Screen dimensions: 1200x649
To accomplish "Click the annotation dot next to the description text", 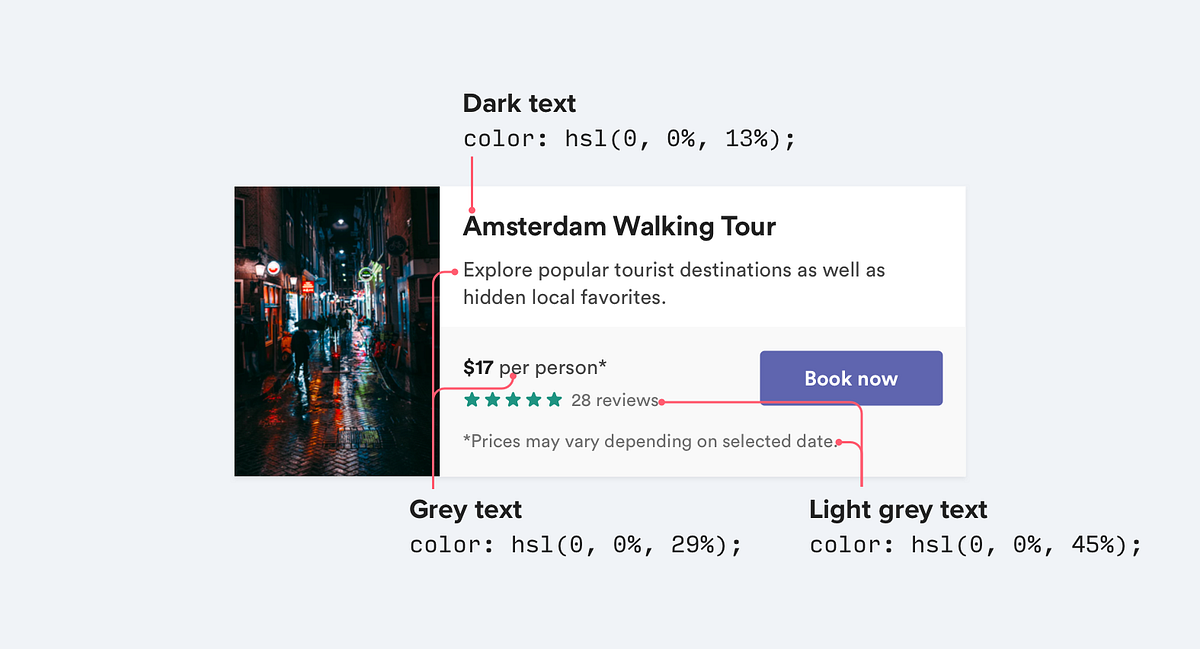I will tap(455, 270).
